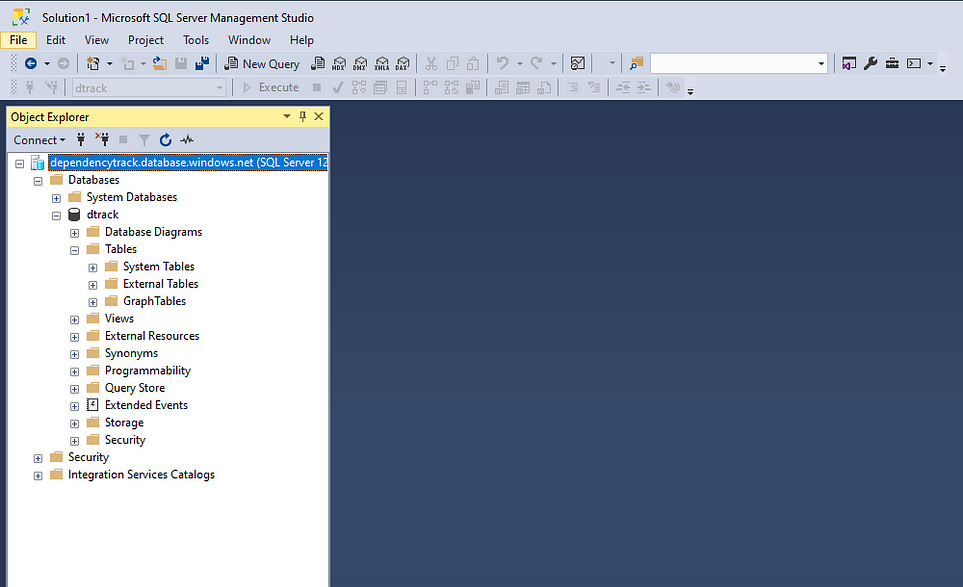
Task: Select the Extended Events tree item
Action: click(146, 405)
